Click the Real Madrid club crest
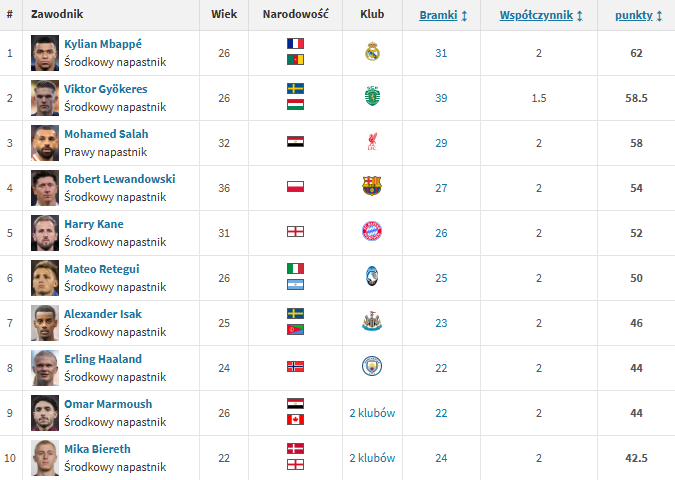The width and height of the screenshot is (675, 480). [x=372, y=52]
